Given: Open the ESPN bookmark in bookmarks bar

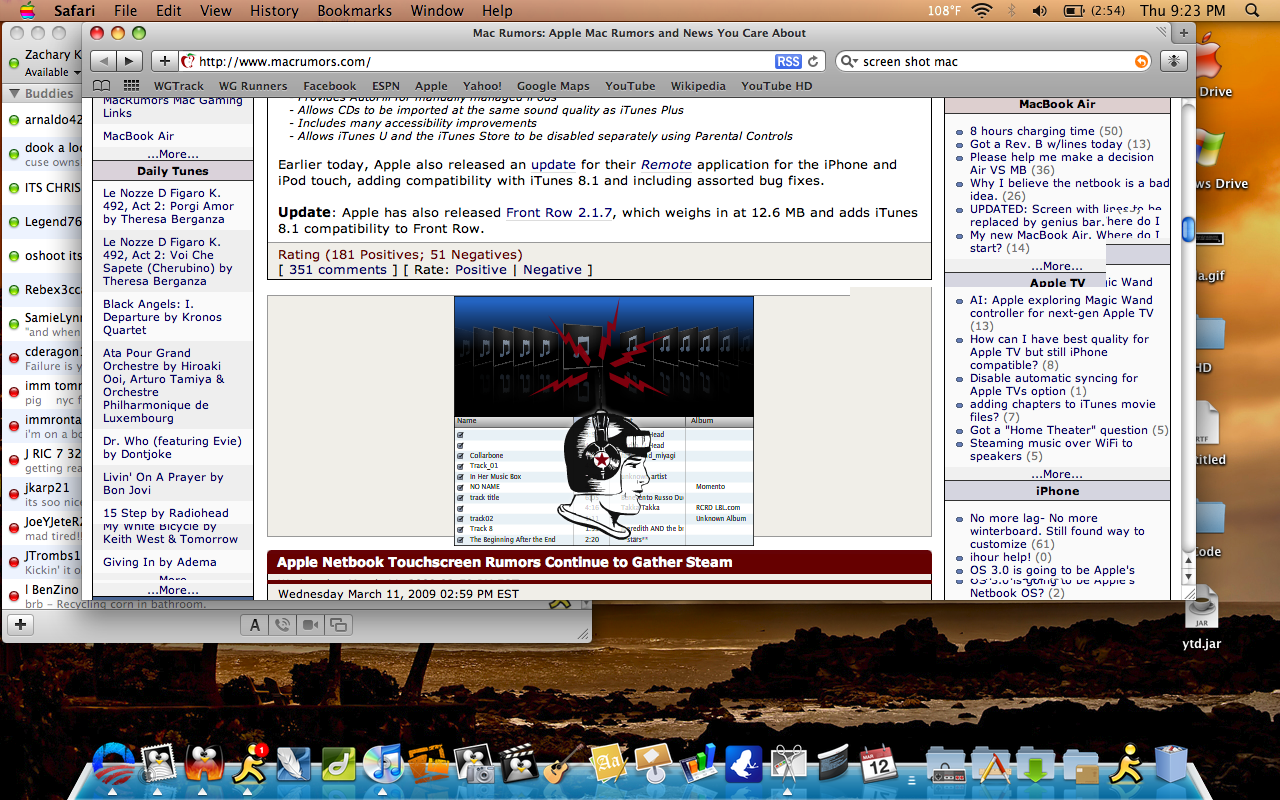Looking at the screenshot, I should (385, 86).
